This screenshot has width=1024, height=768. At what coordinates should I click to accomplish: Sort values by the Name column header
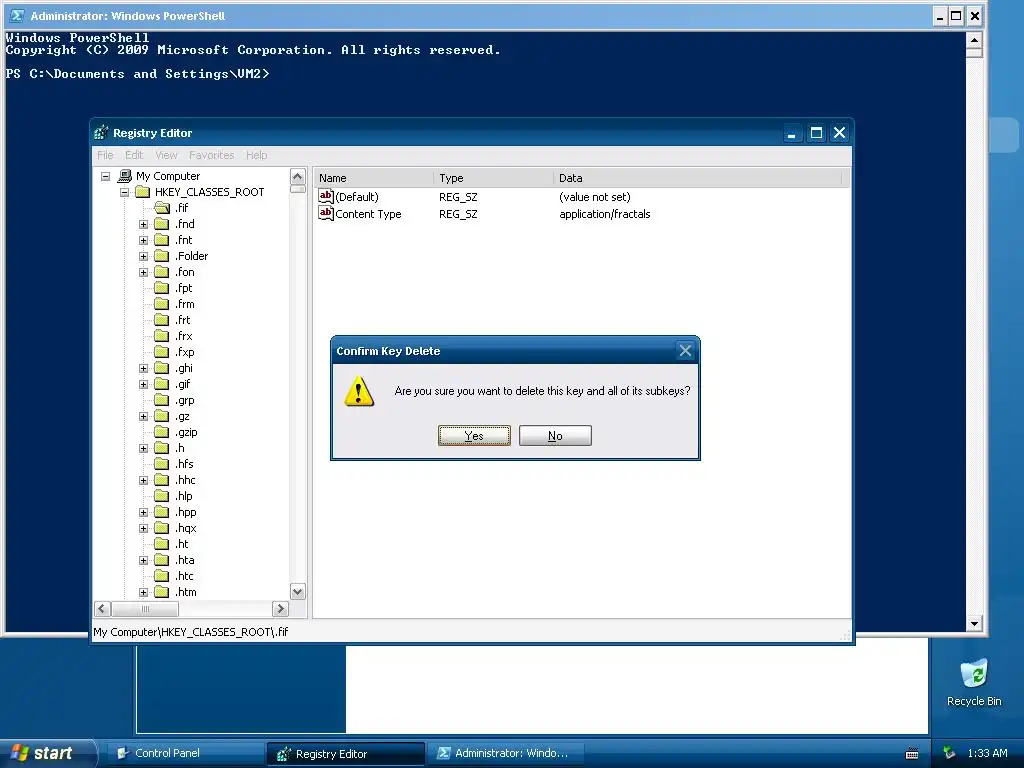point(374,178)
